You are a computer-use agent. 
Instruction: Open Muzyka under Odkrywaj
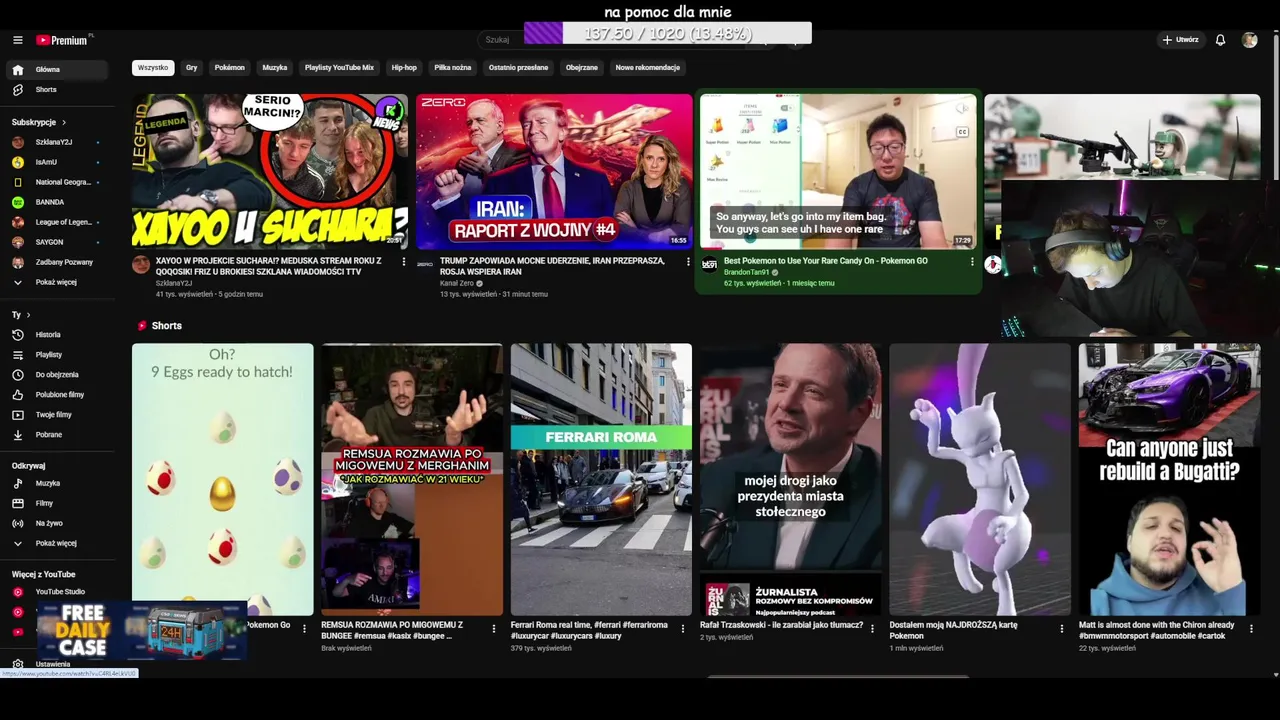(57, 483)
